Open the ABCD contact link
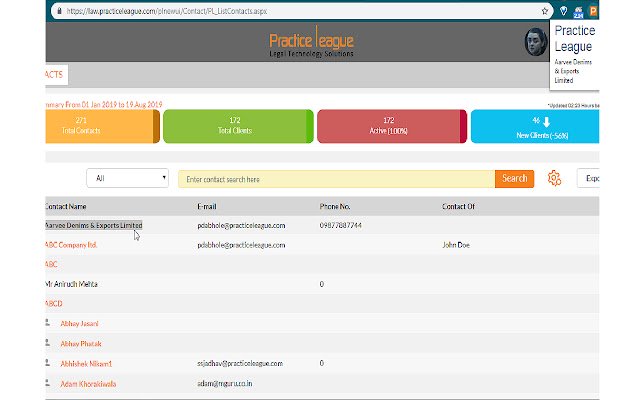This screenshot has width=640, height=400. coord(54,304)
